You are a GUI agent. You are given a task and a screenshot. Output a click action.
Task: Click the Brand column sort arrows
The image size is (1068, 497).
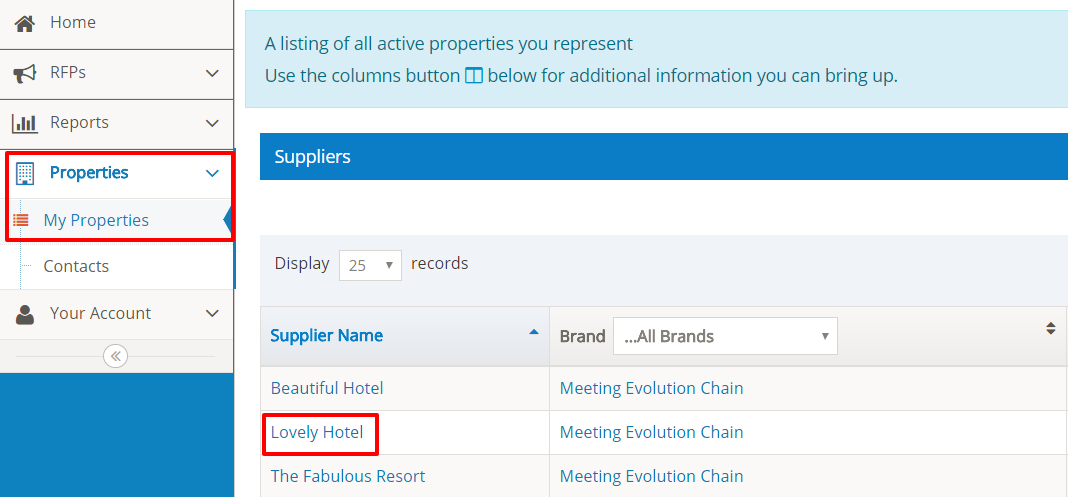(x=1050, y=328)
